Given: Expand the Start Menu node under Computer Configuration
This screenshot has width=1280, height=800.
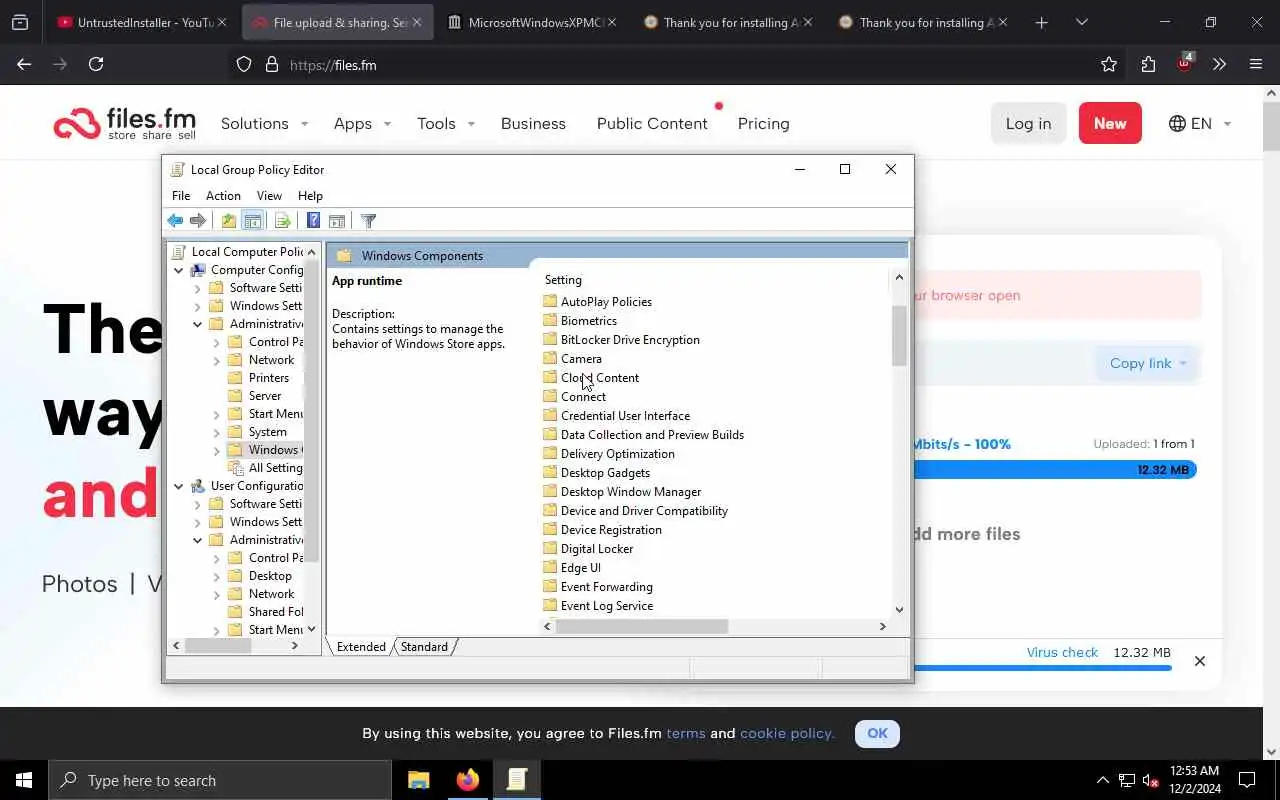Looking at the screenshot, I should 217,414.
